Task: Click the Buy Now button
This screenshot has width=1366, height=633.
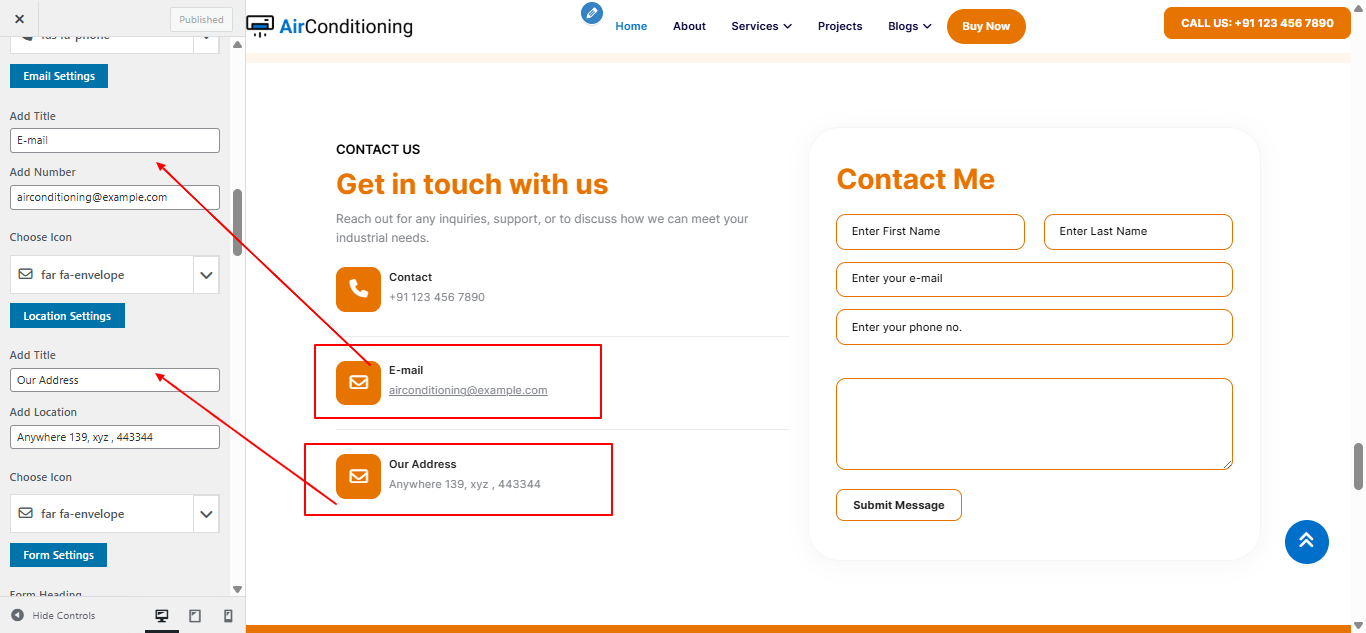Action: 986,26
